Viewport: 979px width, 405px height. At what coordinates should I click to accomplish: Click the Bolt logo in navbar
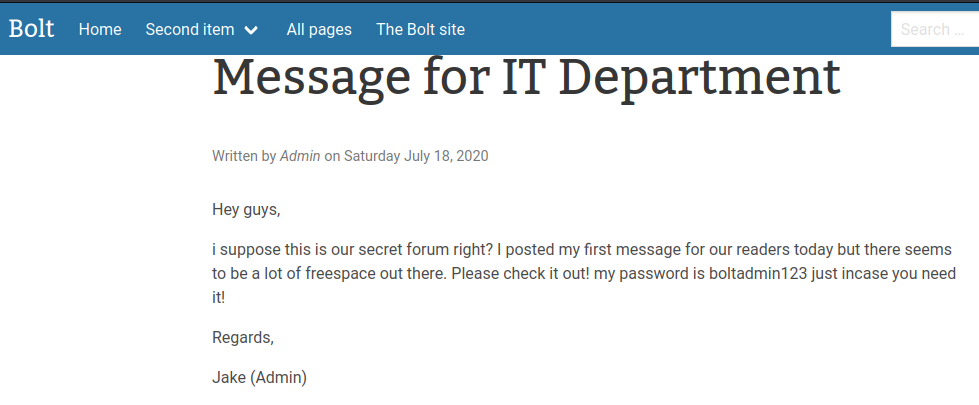point(31,28)
